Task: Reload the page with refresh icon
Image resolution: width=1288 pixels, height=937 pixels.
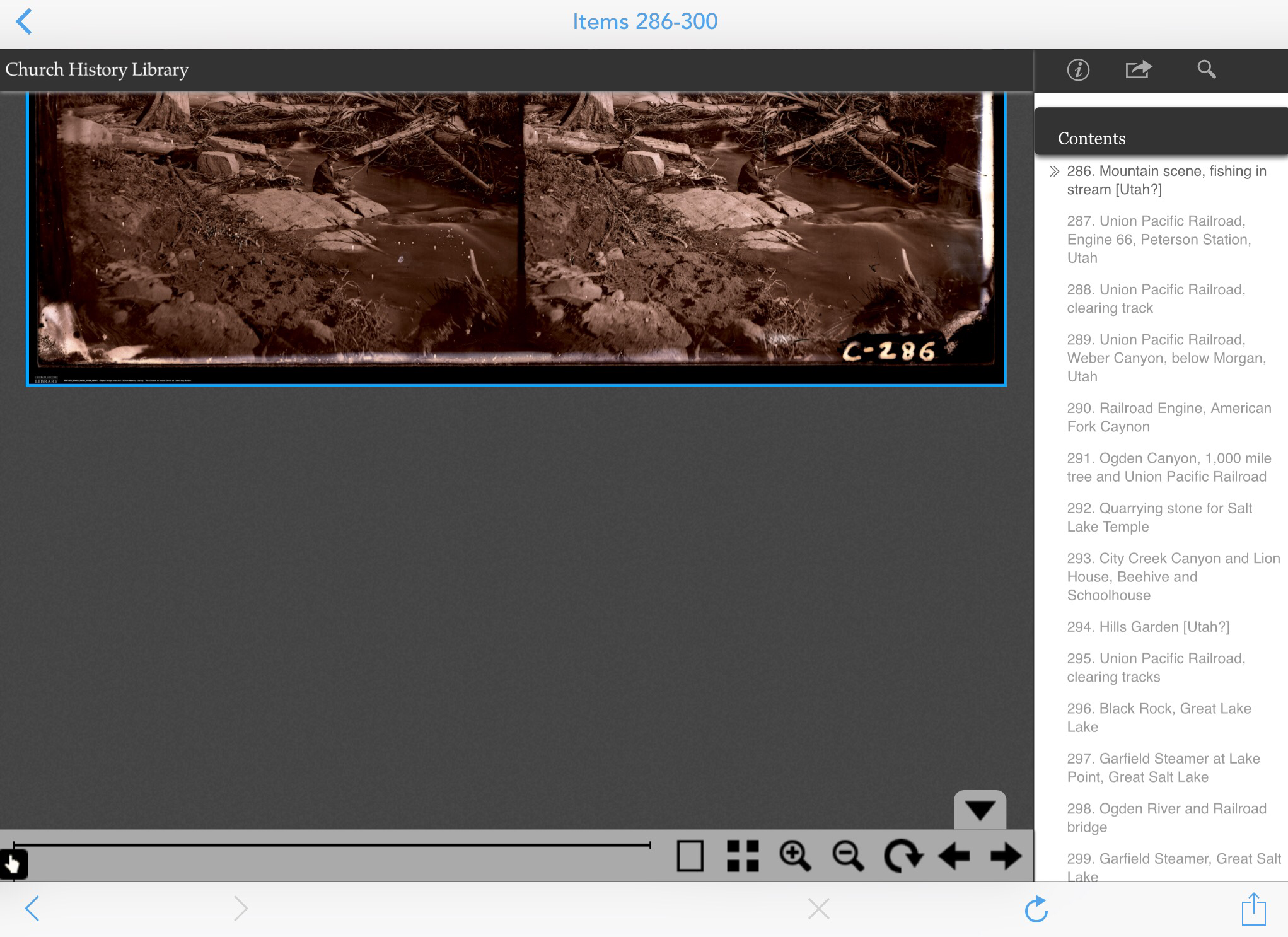Action: pyautogui.click(x=1036, y=909)
